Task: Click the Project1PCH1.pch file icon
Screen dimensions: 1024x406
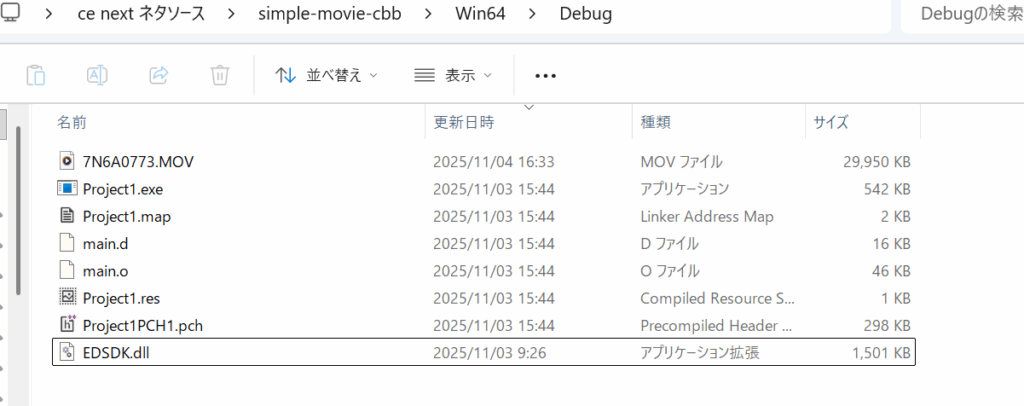Action: pyautogui.click(x=67, y=324)
